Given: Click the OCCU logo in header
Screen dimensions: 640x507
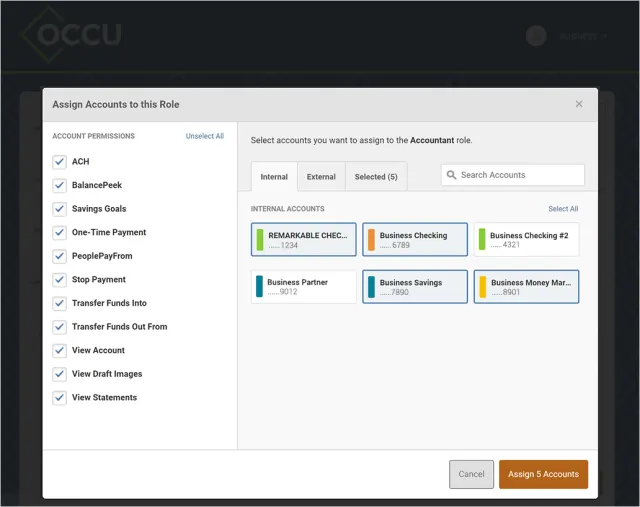Looking at the screenshot, I should (x=72, y=35).
